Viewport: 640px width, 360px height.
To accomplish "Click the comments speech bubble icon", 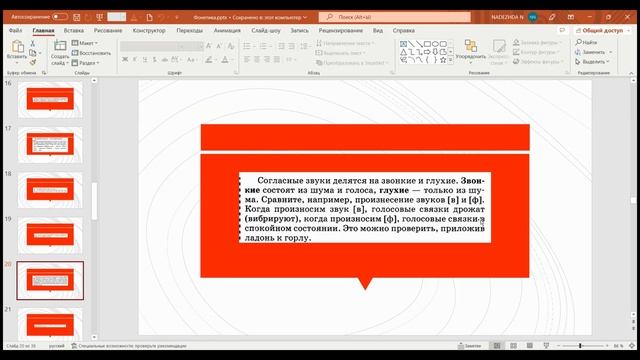I will tap(562, 31).
